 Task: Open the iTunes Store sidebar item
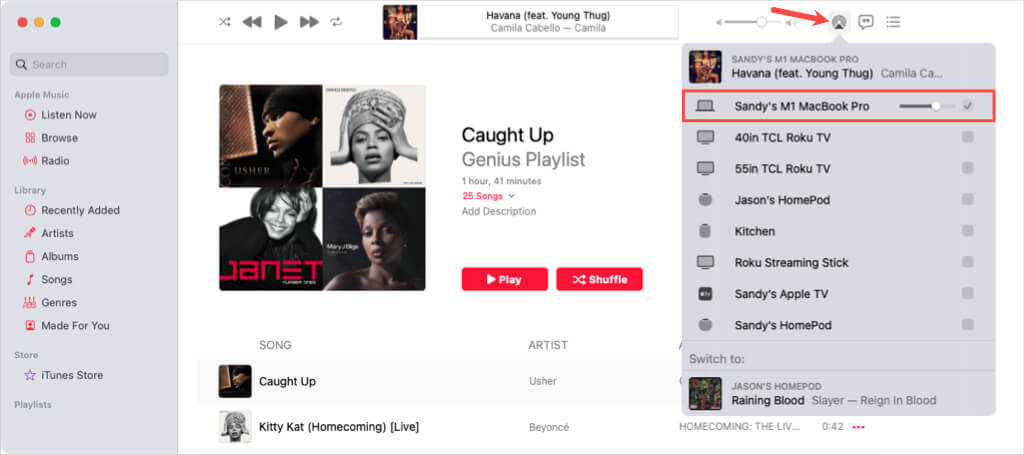click(x=72, y=375)
